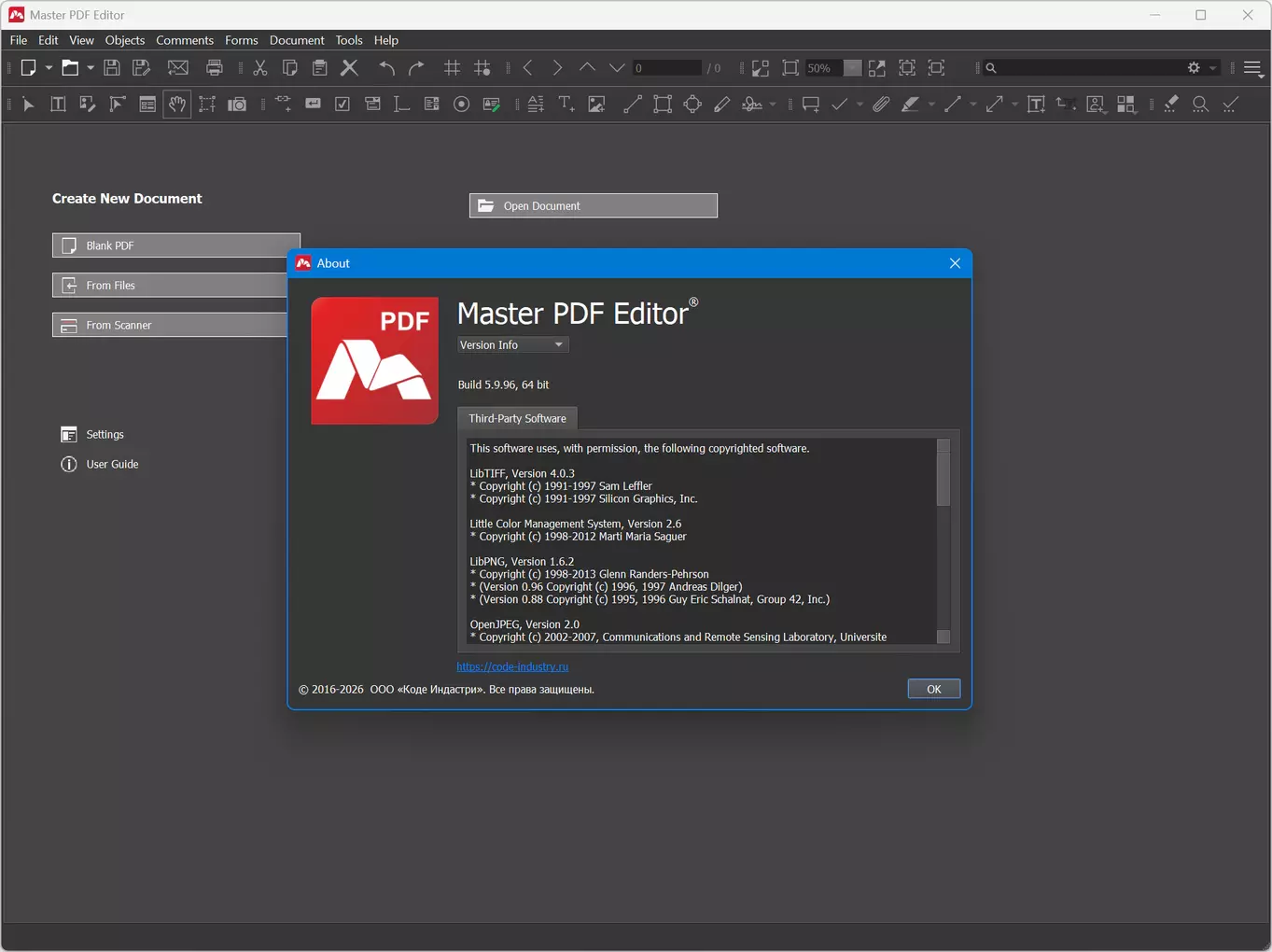
Task: Open the 50% zoom level dropdown
Action: coord(852,68)
